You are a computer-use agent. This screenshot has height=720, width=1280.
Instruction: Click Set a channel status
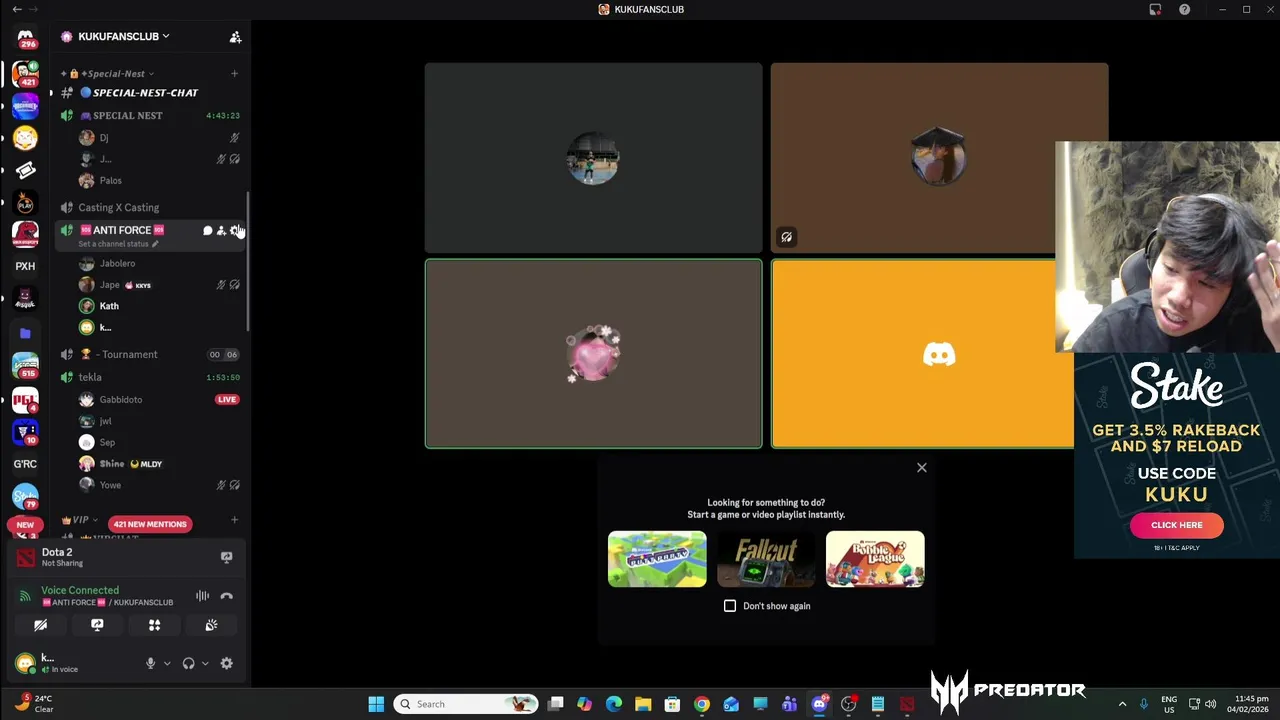click(x=118, y=244)
